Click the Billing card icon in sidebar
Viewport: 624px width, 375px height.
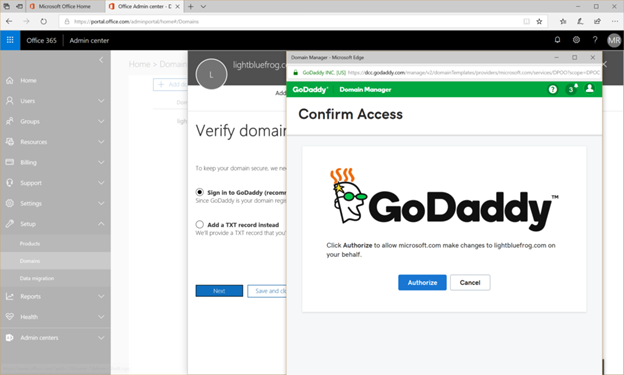pos(10,162)
